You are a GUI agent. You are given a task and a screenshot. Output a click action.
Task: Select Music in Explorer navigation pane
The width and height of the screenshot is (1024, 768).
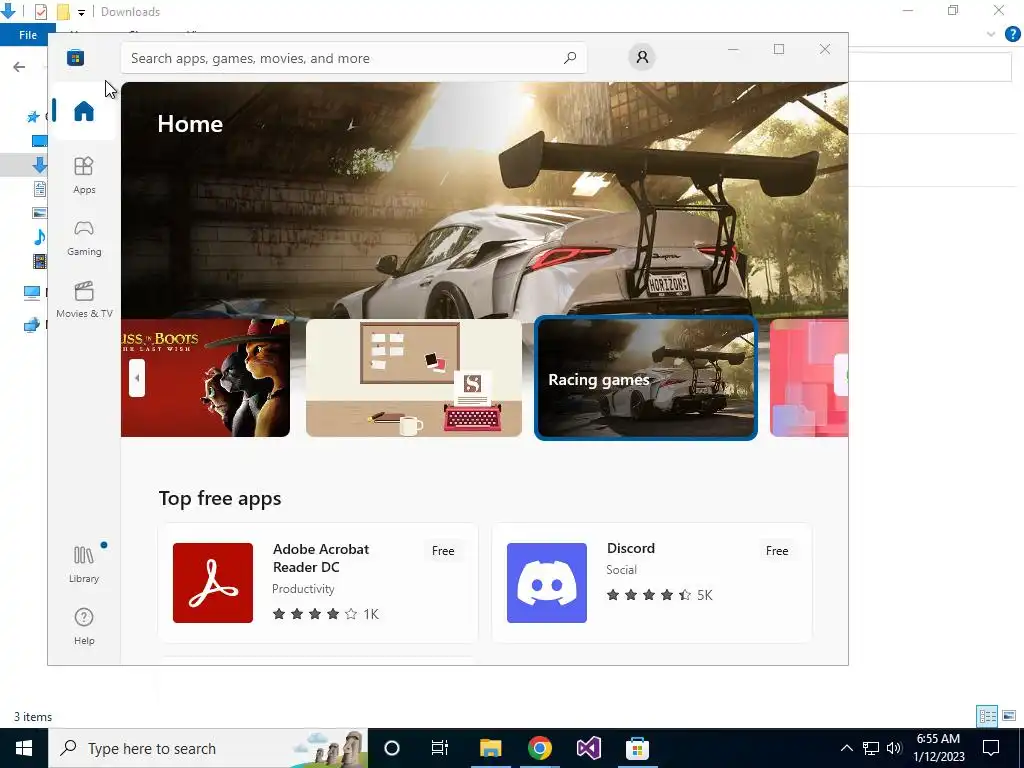[39, 236]
